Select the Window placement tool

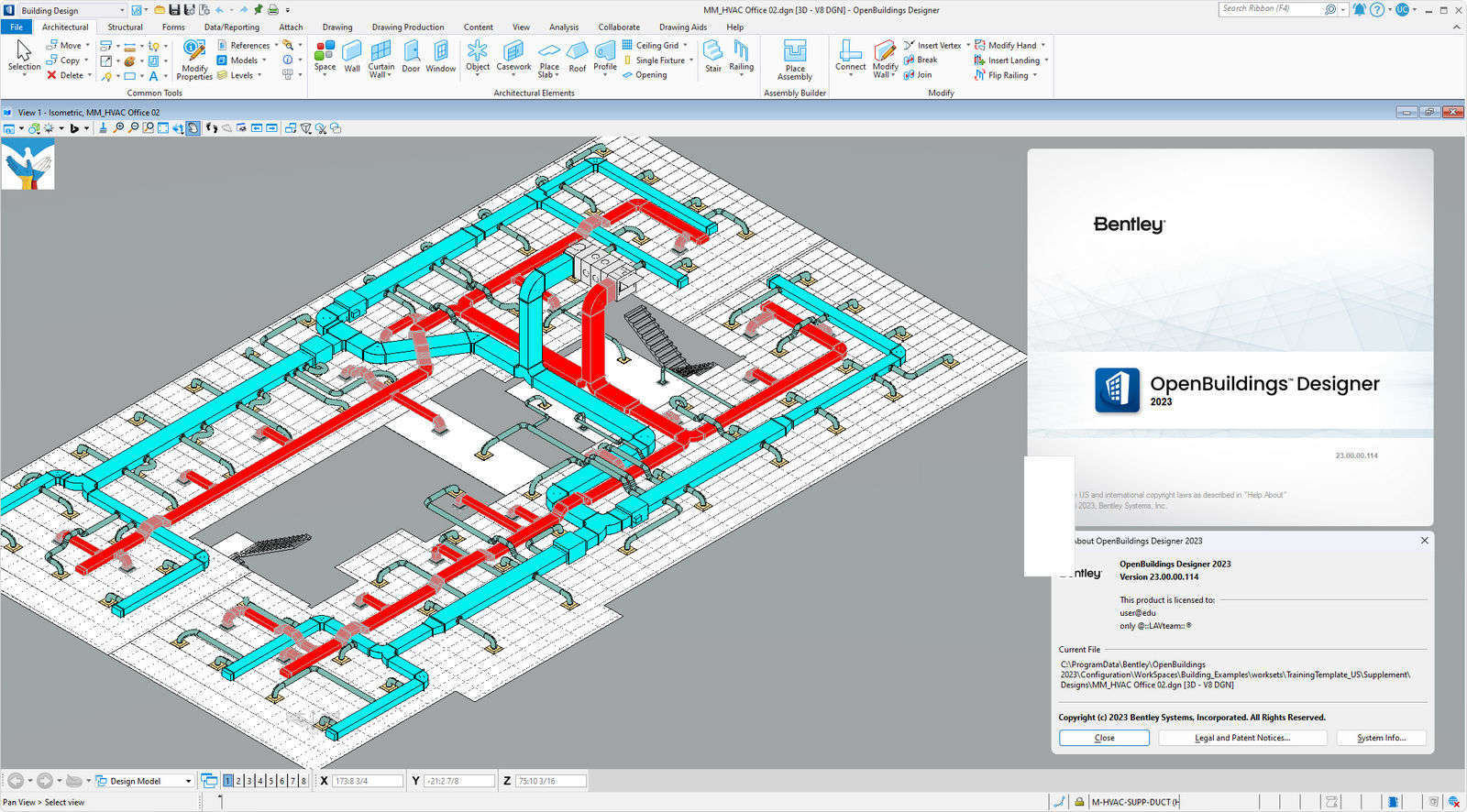click(440, 57)
